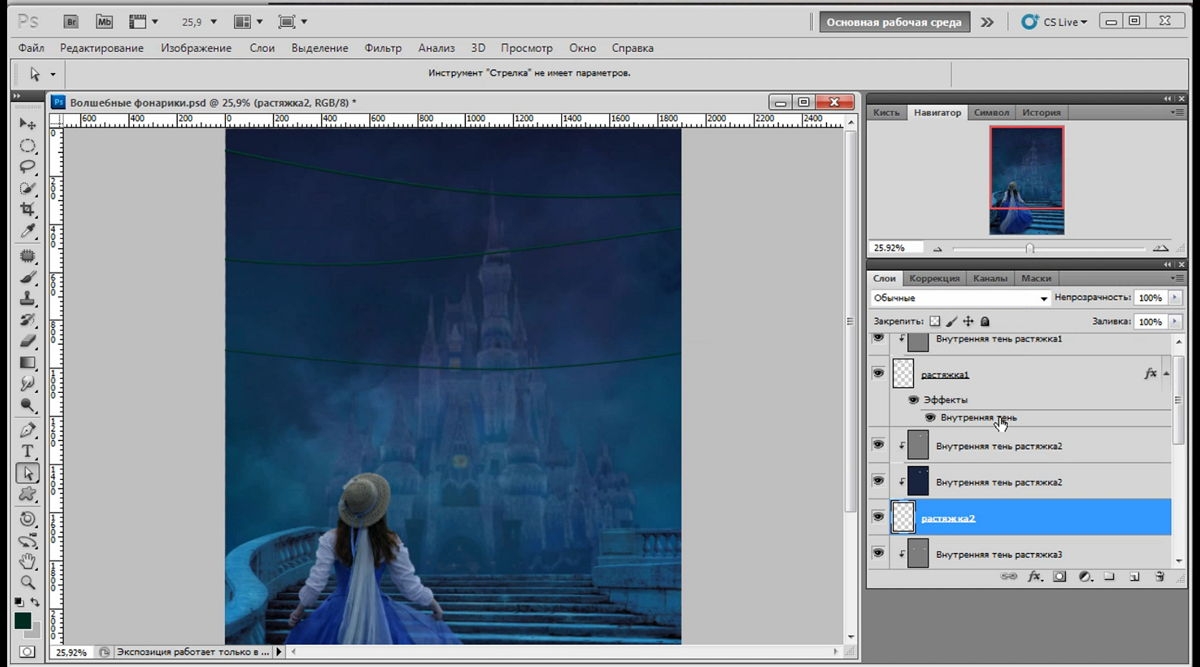Open the Заливка fill slider arrow

(x=1174, y=322)
